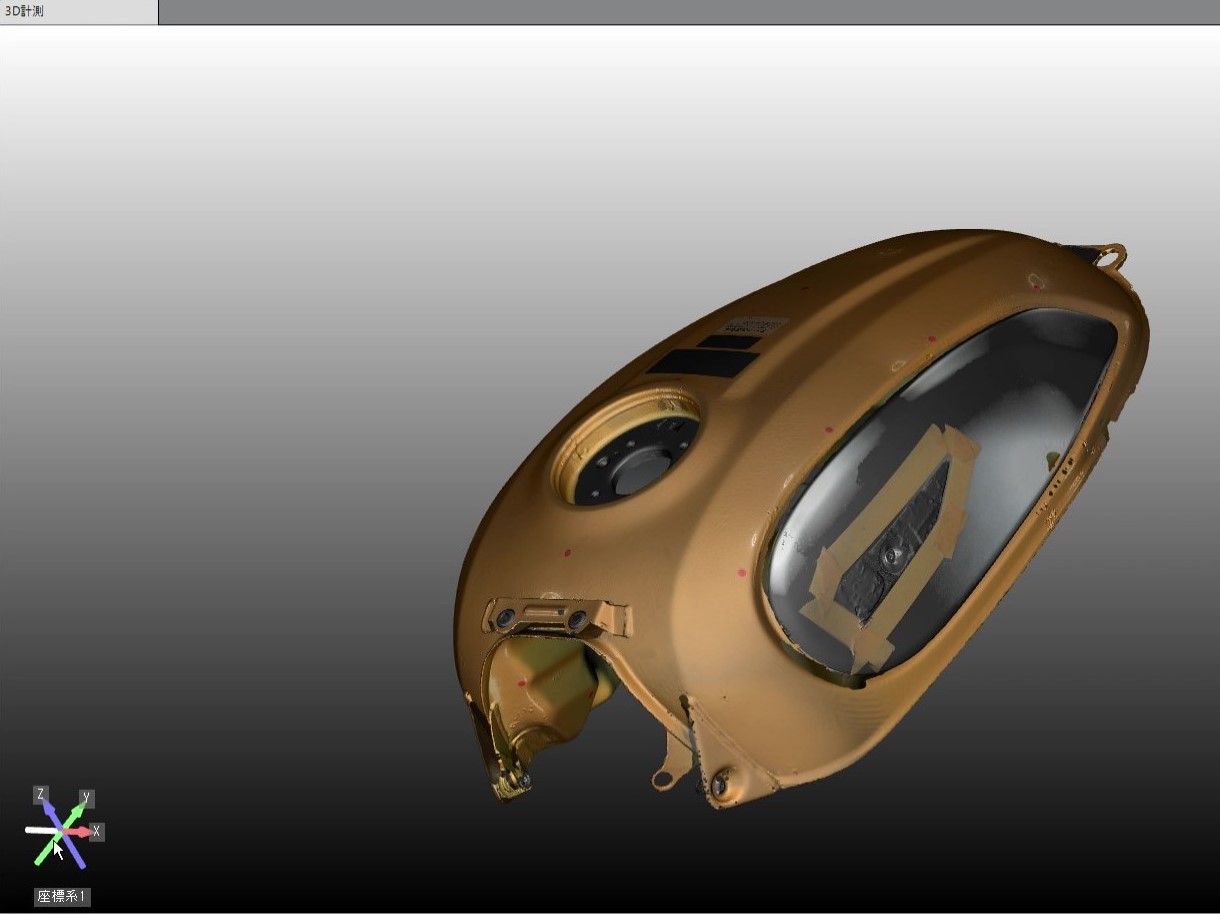Click the X axis label on gizmo

(96, 831)
